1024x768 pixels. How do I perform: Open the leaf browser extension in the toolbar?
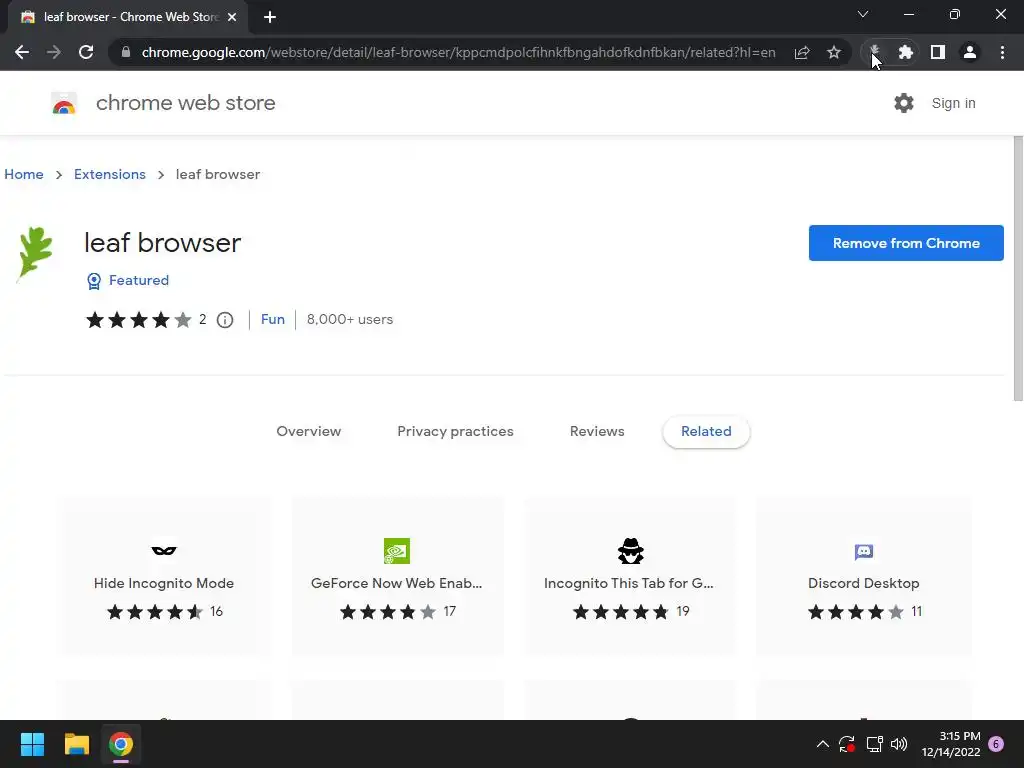coord(874,52)
